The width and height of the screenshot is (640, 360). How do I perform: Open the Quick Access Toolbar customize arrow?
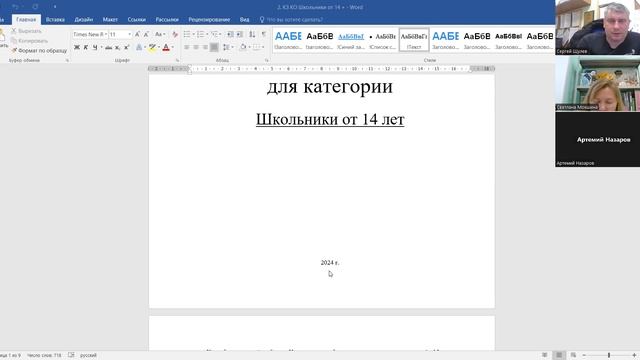(x=55, y=7)
